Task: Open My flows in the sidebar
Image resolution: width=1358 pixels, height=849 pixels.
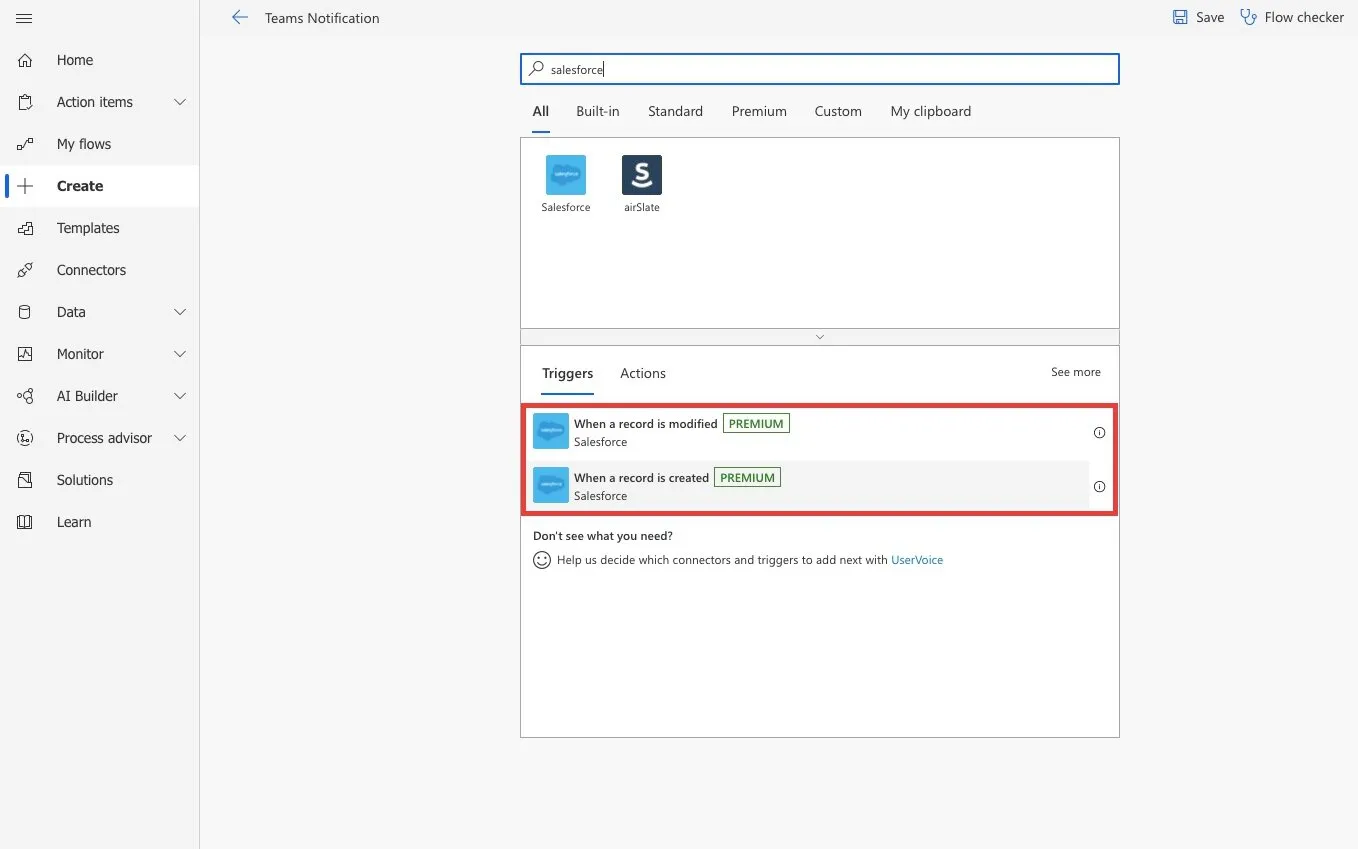Action: [84, 144]
